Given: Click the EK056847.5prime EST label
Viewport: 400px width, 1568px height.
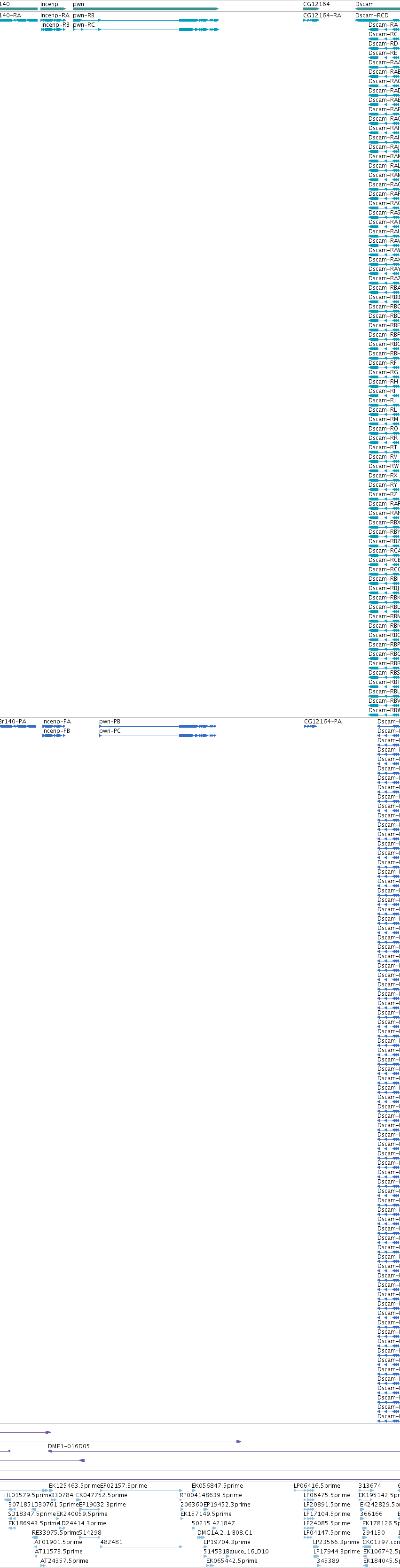Looking at the screenshot, I should pos(217,1486).
